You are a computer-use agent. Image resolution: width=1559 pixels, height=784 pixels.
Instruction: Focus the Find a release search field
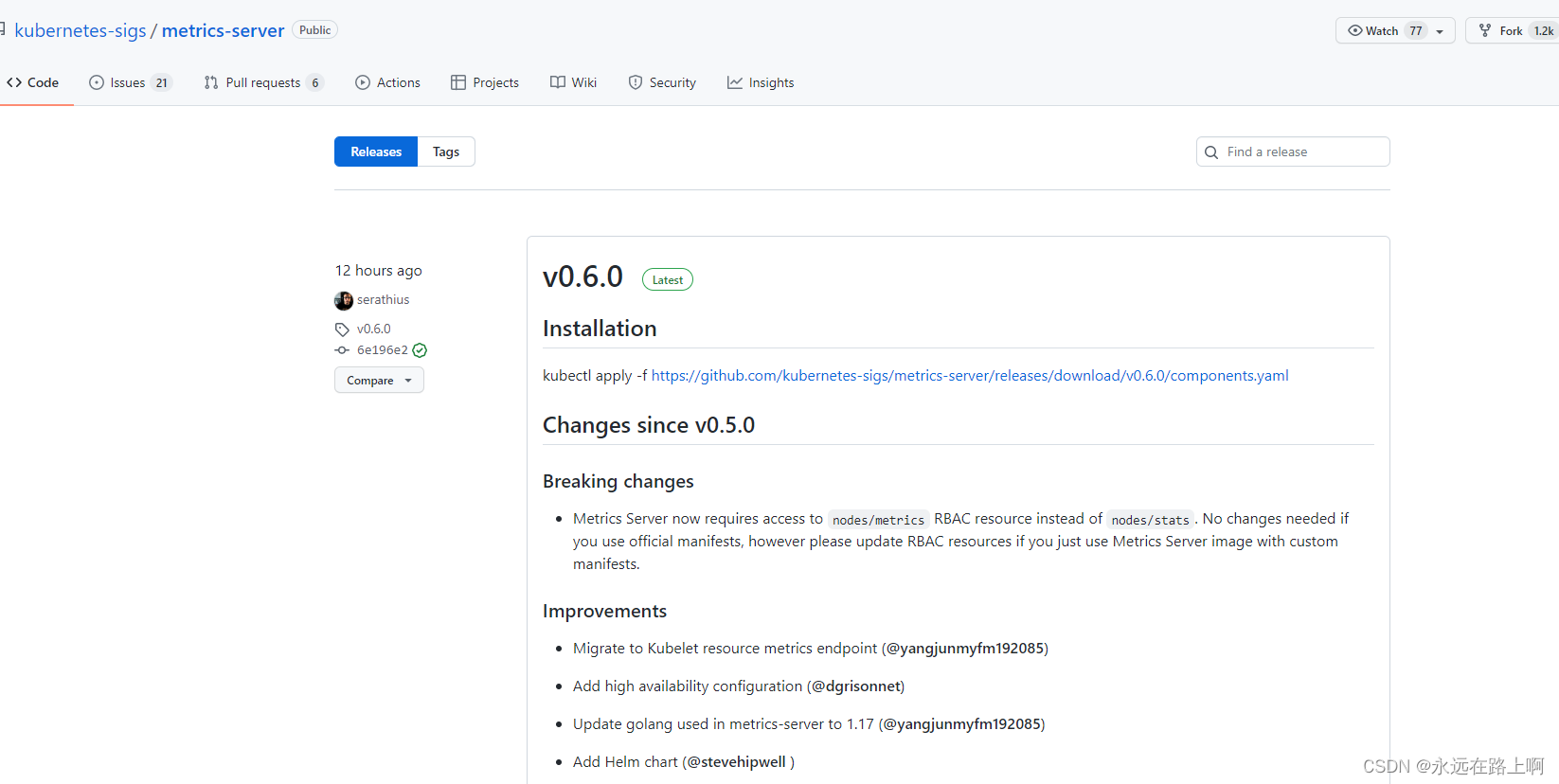pos(1293,151)
